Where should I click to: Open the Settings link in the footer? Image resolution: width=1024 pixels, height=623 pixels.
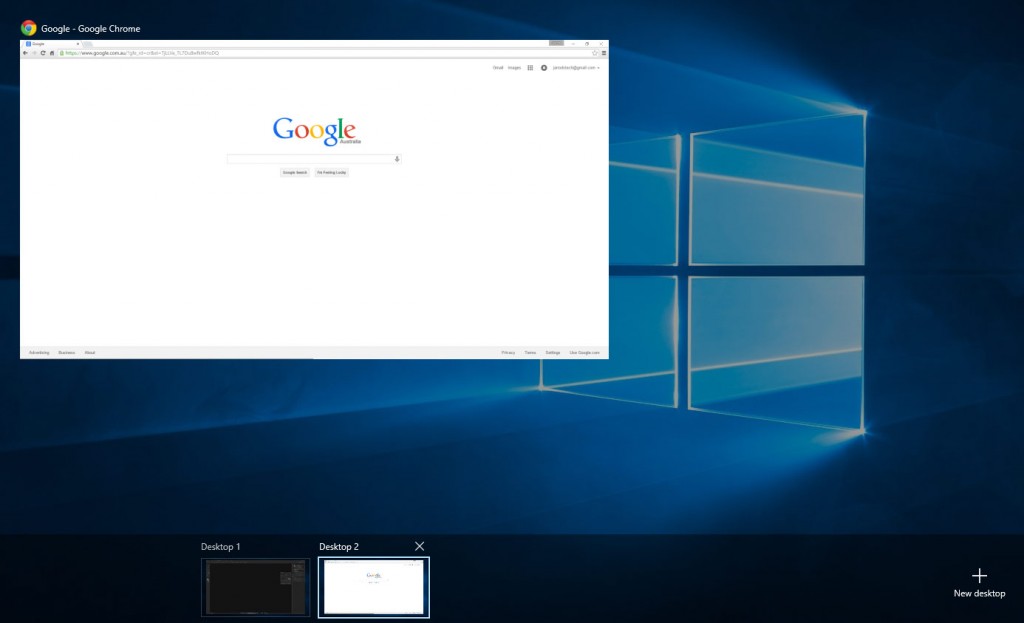552,352
